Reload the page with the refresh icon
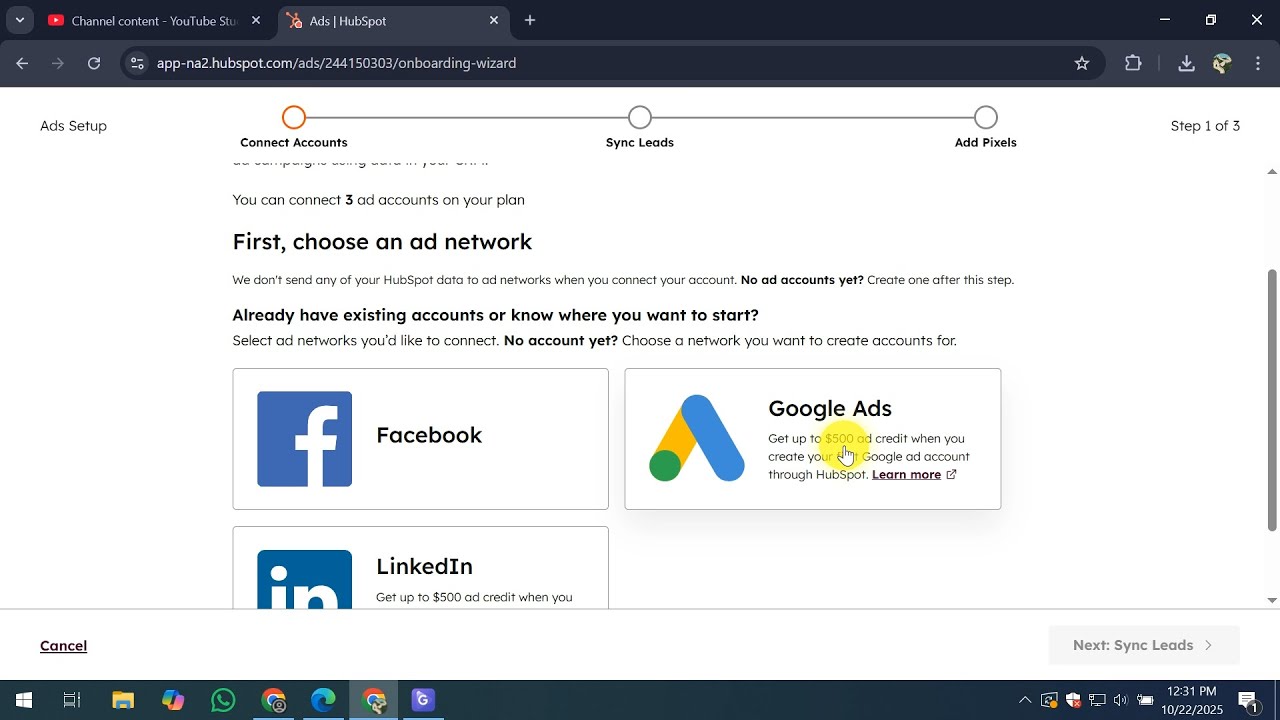This screenshot has height=720, width=1280. click(x=94, y=63)
